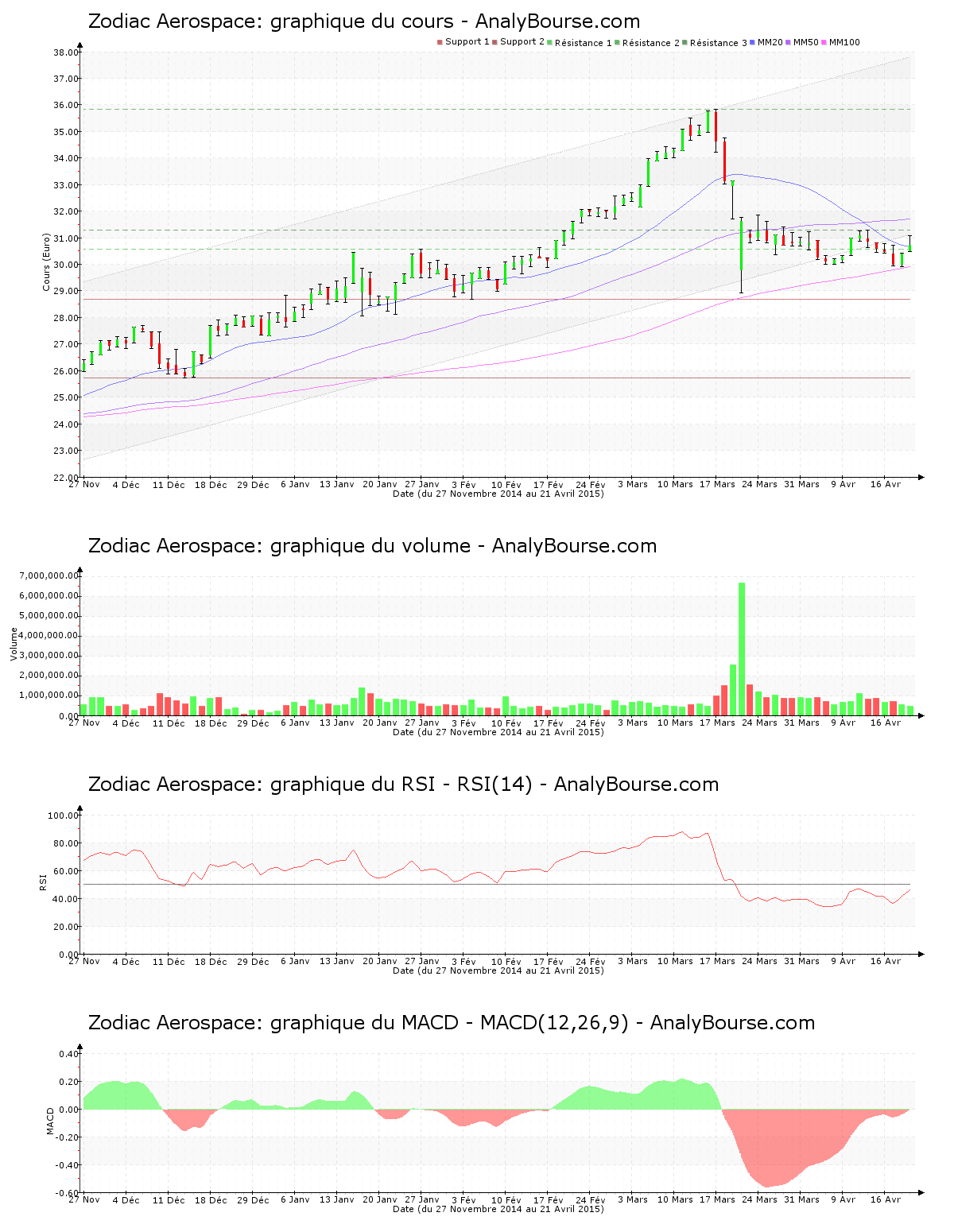Click the date range caption under MACD chart
954x1232 pixels.
point(498,1209)
